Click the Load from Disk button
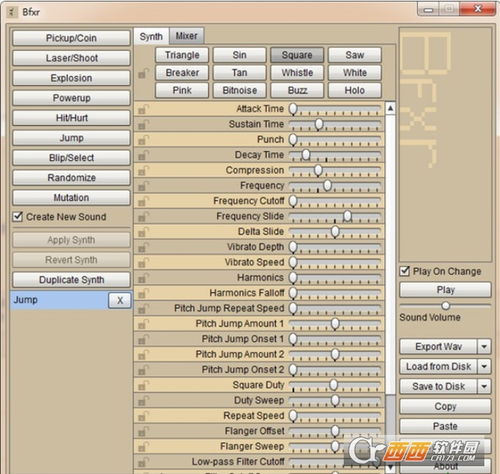 pos(438,367)
